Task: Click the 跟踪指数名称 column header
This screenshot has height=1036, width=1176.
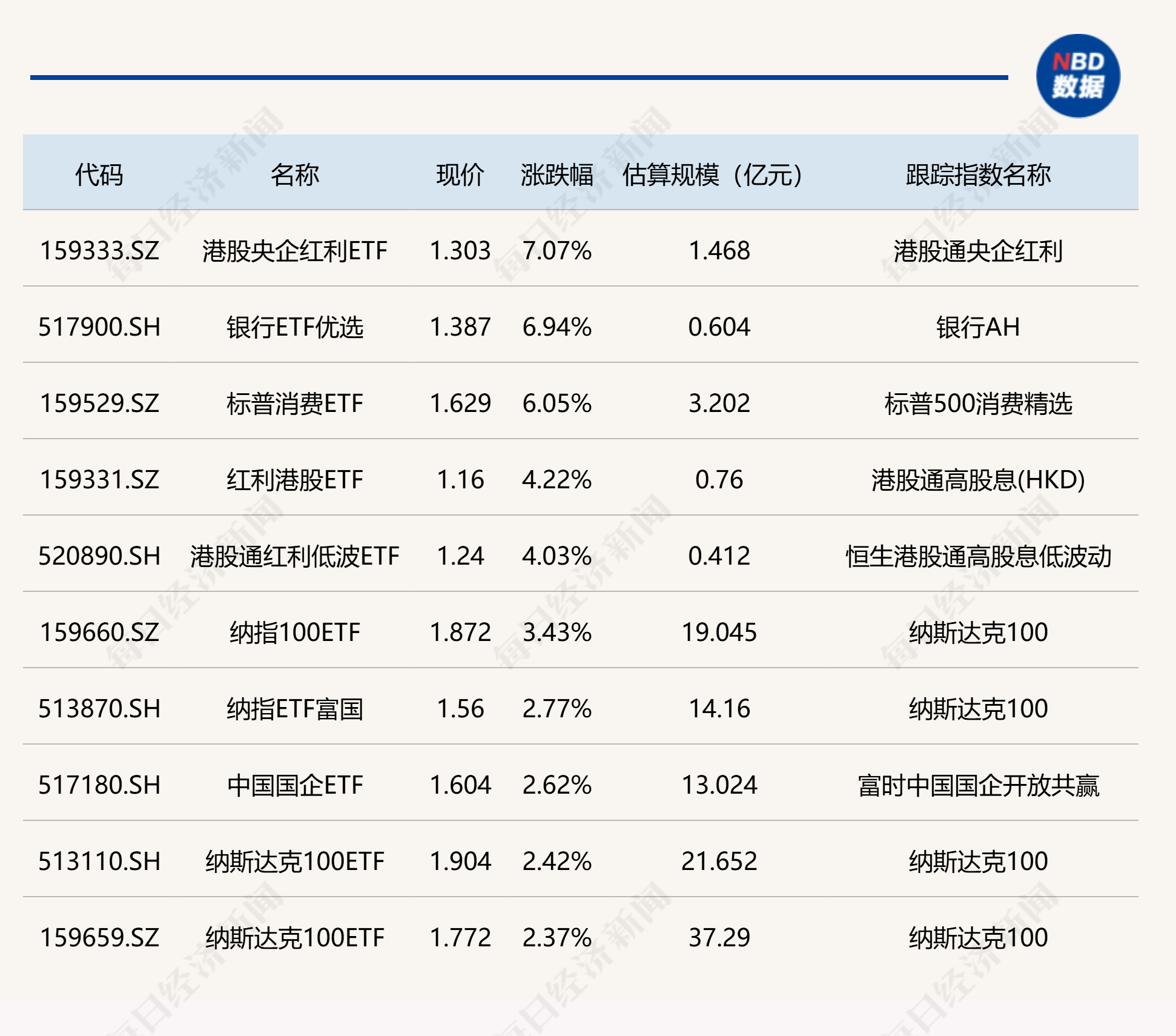Action: click(977, 175)
